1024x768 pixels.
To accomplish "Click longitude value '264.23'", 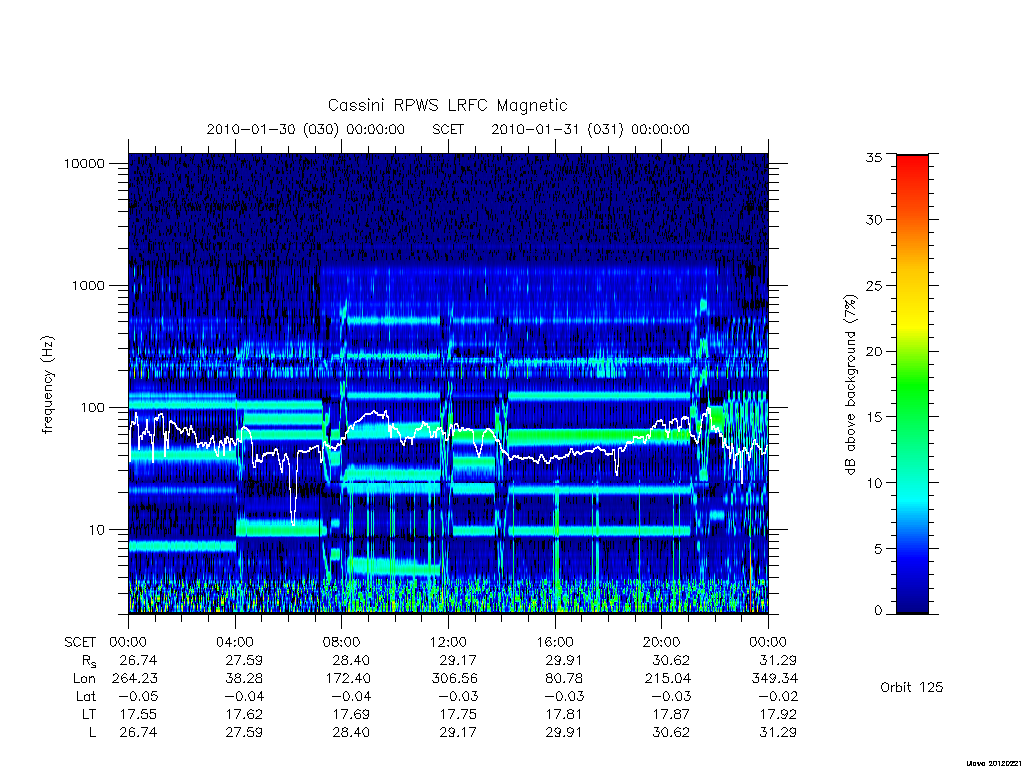I will pyautogui.click(x=135, y=679).
